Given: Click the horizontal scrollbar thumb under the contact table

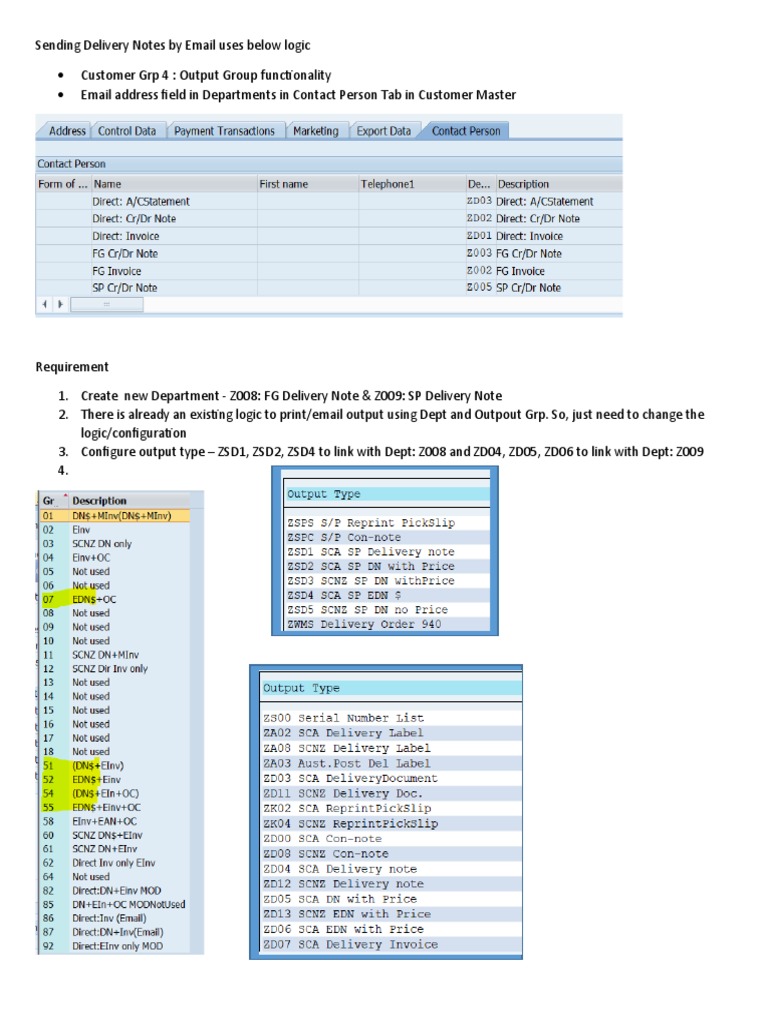Looking at the screenshot, I should [106, 304].
